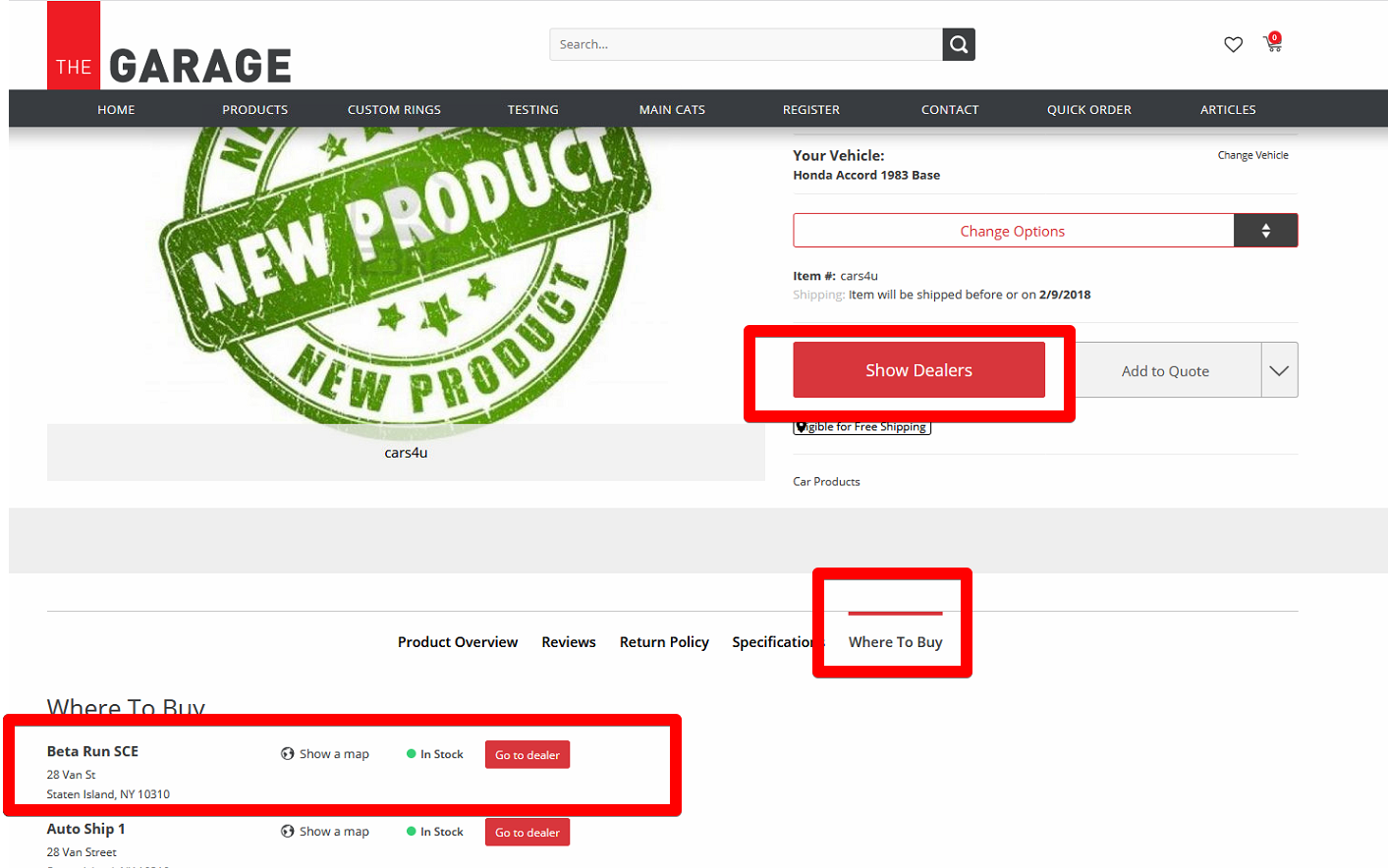Click The Garage logo
1388x868 pixels.
pyautogui.click(x=169, y=46)
